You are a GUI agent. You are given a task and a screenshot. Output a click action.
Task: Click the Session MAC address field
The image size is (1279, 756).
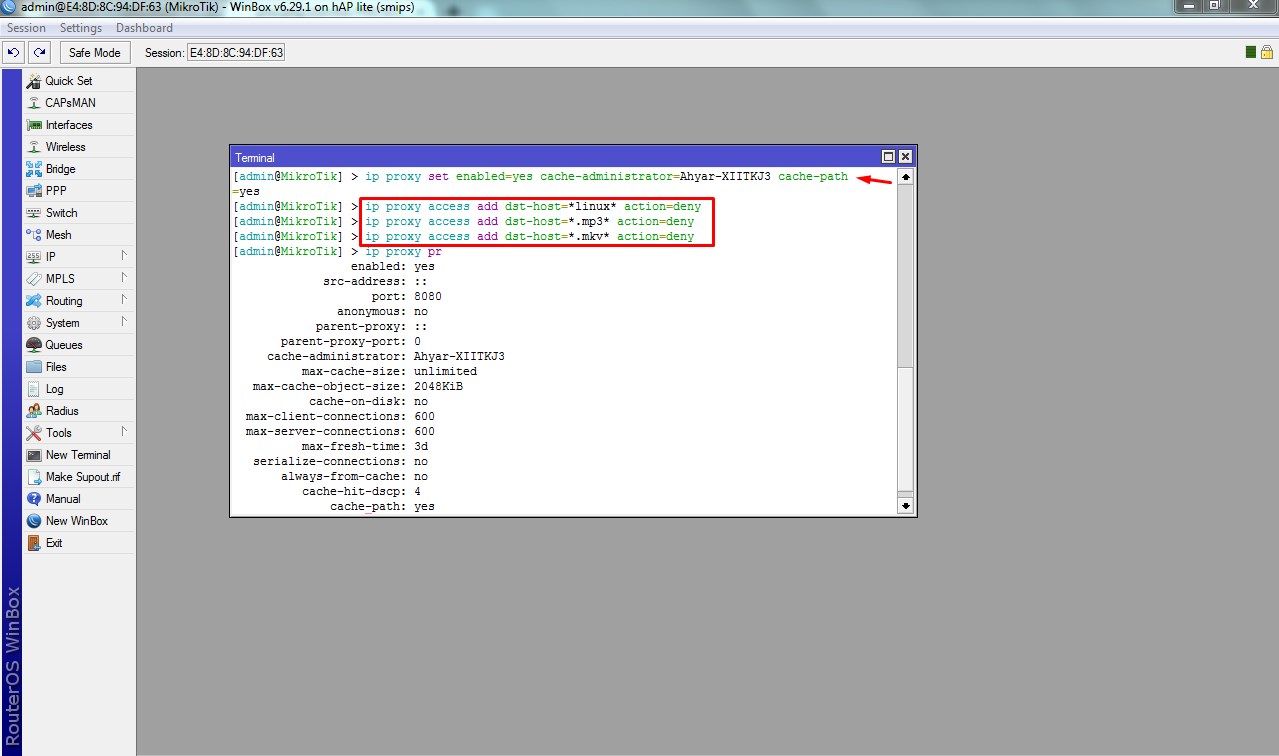coord(236,52)
